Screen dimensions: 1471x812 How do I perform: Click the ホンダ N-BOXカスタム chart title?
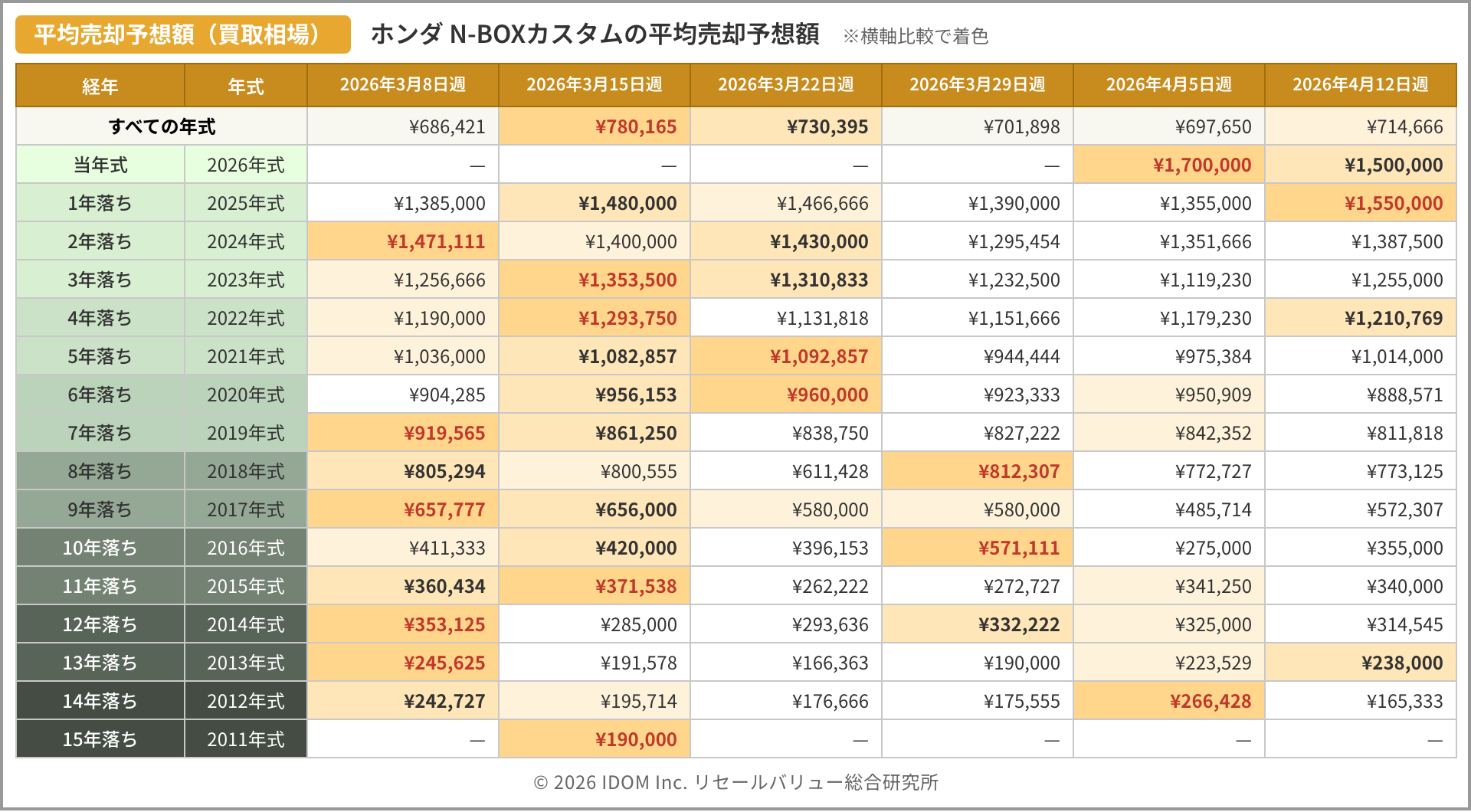[595, 34]
